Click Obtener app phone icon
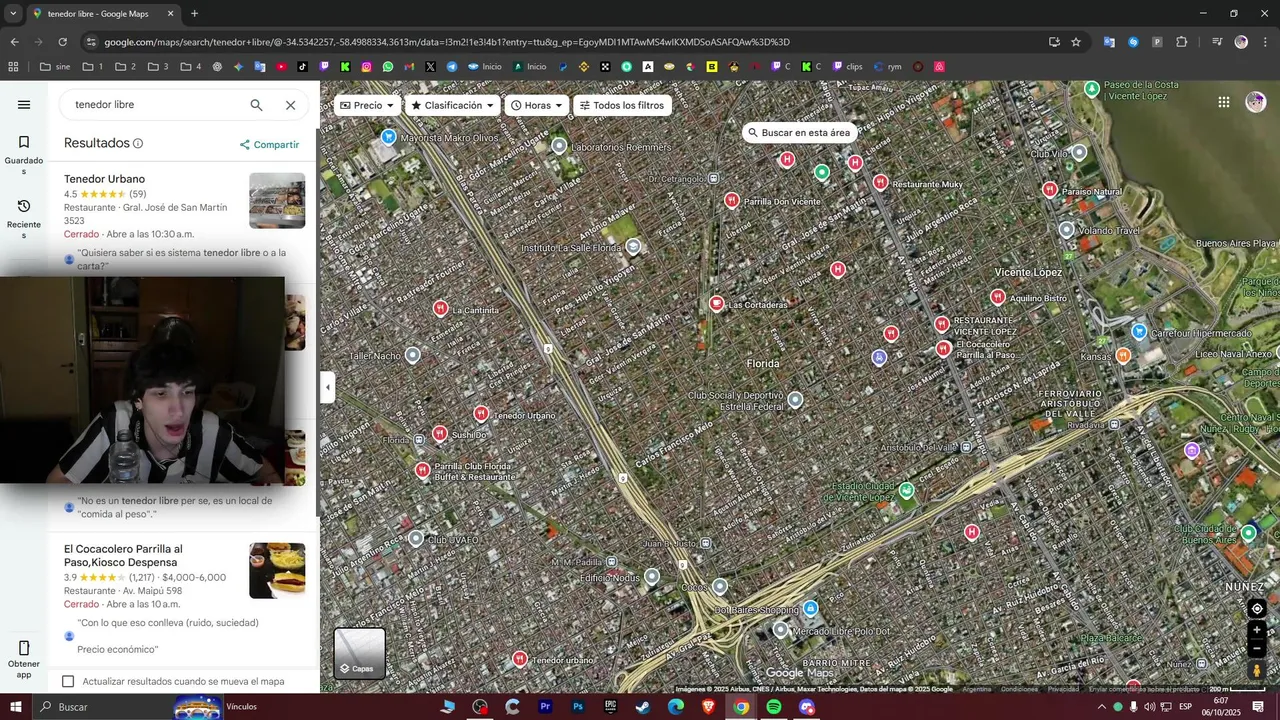This screenshot has height=720, width=1280. (24, 648)
